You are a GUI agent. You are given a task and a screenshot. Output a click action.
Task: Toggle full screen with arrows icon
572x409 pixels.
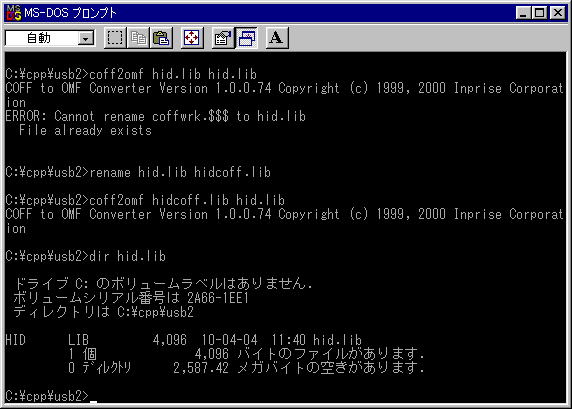[x=192, y=38]
